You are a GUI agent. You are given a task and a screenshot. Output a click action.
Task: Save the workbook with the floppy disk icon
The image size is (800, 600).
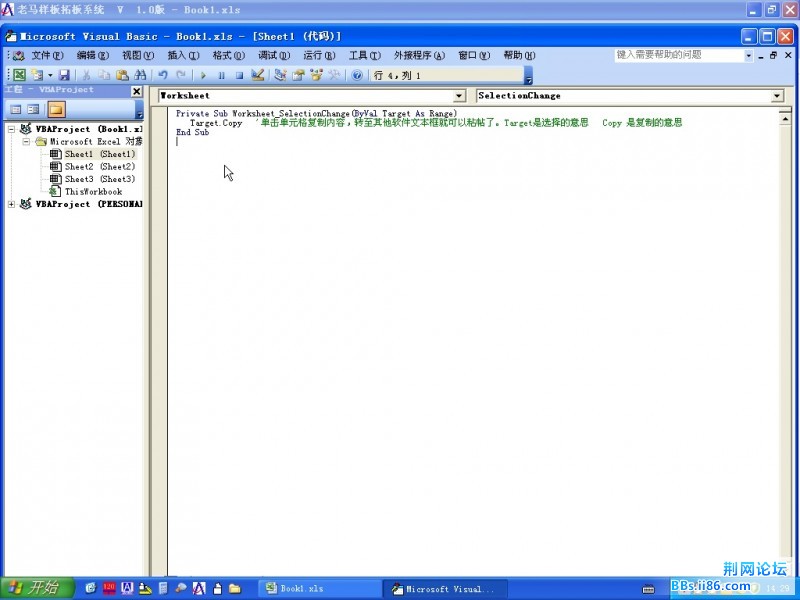coord(64,75)
